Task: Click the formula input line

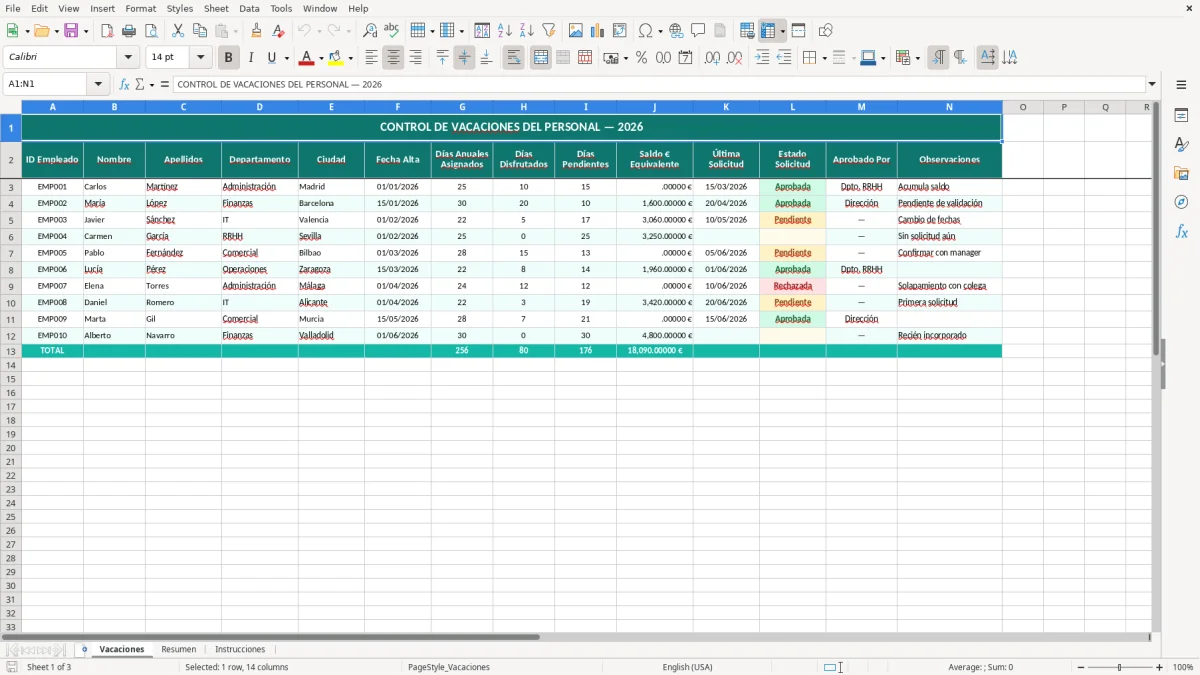Action: 659,84
